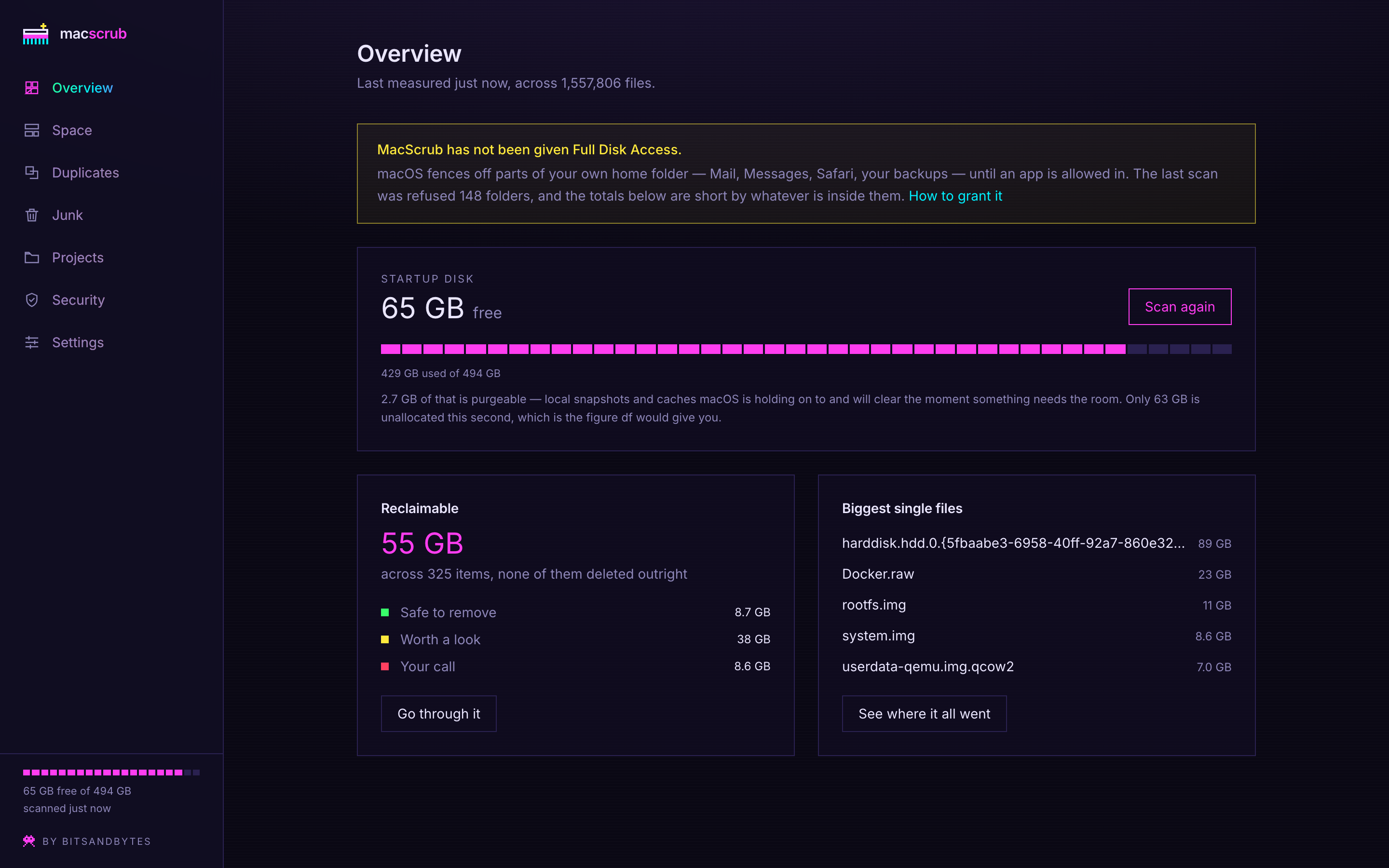1389x868 pixels.
Task: Click the Security shield icon
Action: 31,299
